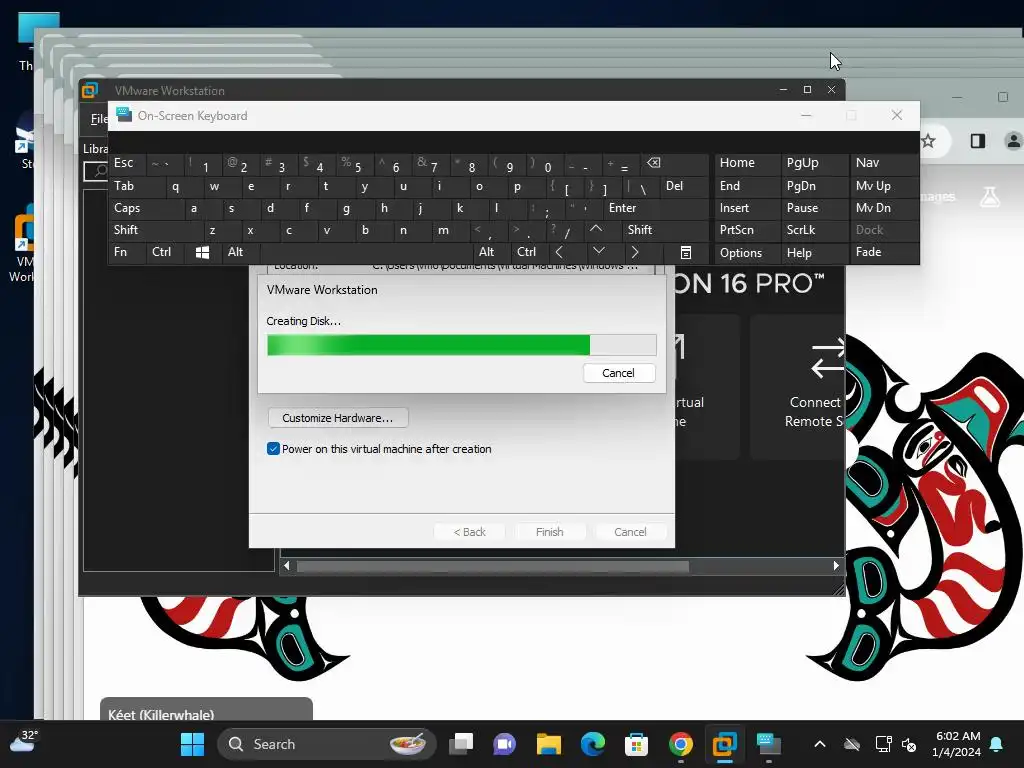Image resolution: width=1024 pixels, height=768 pixels.
Task: Open the weather widget showing 32°
Action: 24,743
